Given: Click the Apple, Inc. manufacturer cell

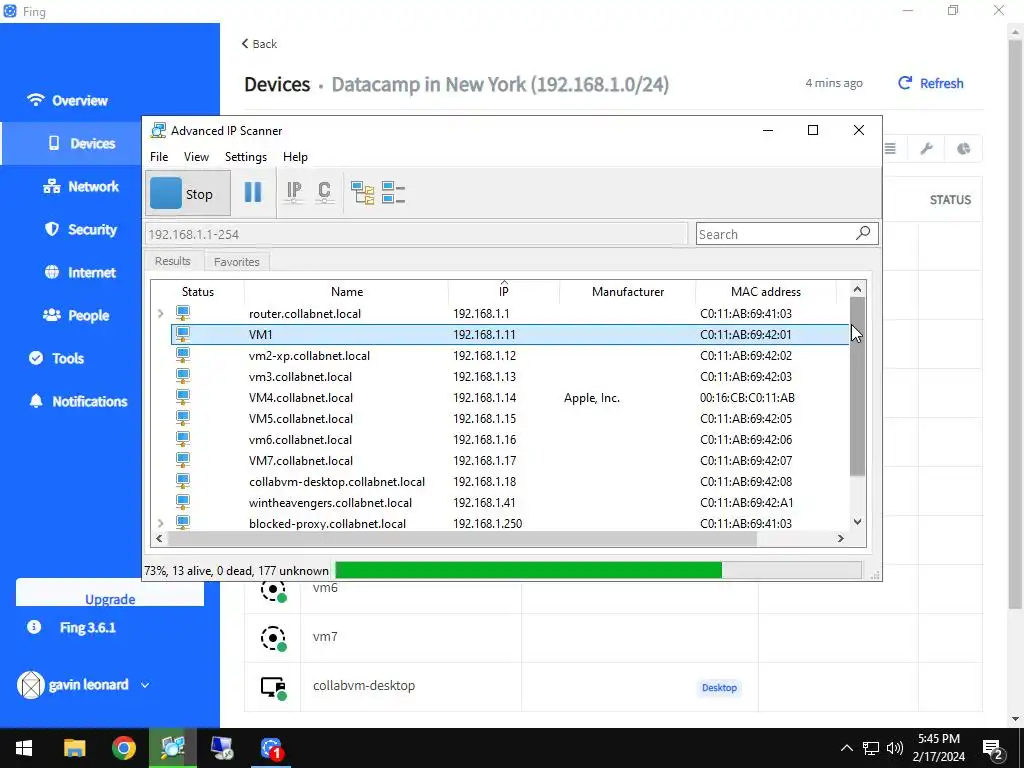Looking at the screenshot, I should 592,398.
